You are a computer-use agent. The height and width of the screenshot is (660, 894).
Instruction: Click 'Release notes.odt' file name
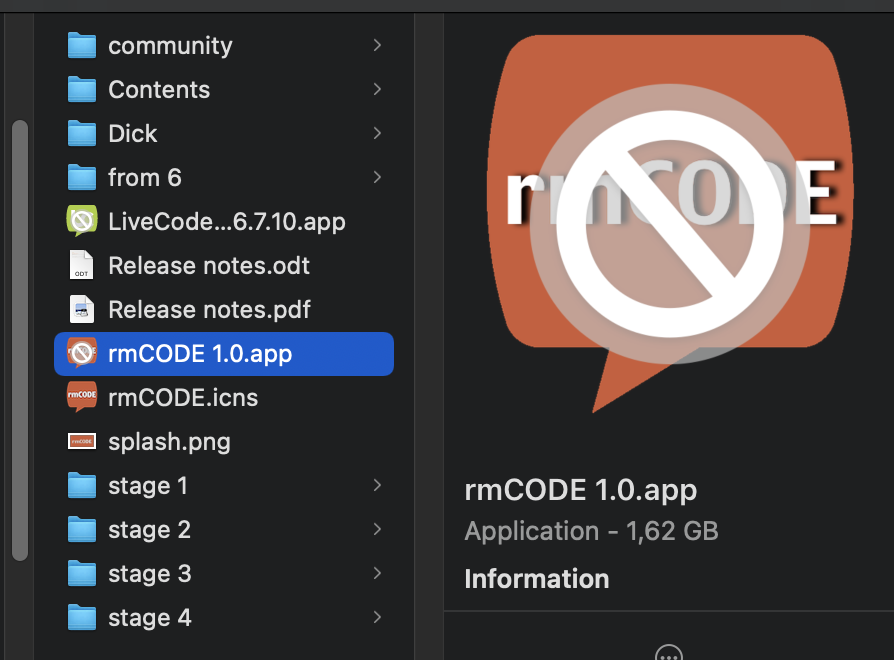tap(209, 266)
